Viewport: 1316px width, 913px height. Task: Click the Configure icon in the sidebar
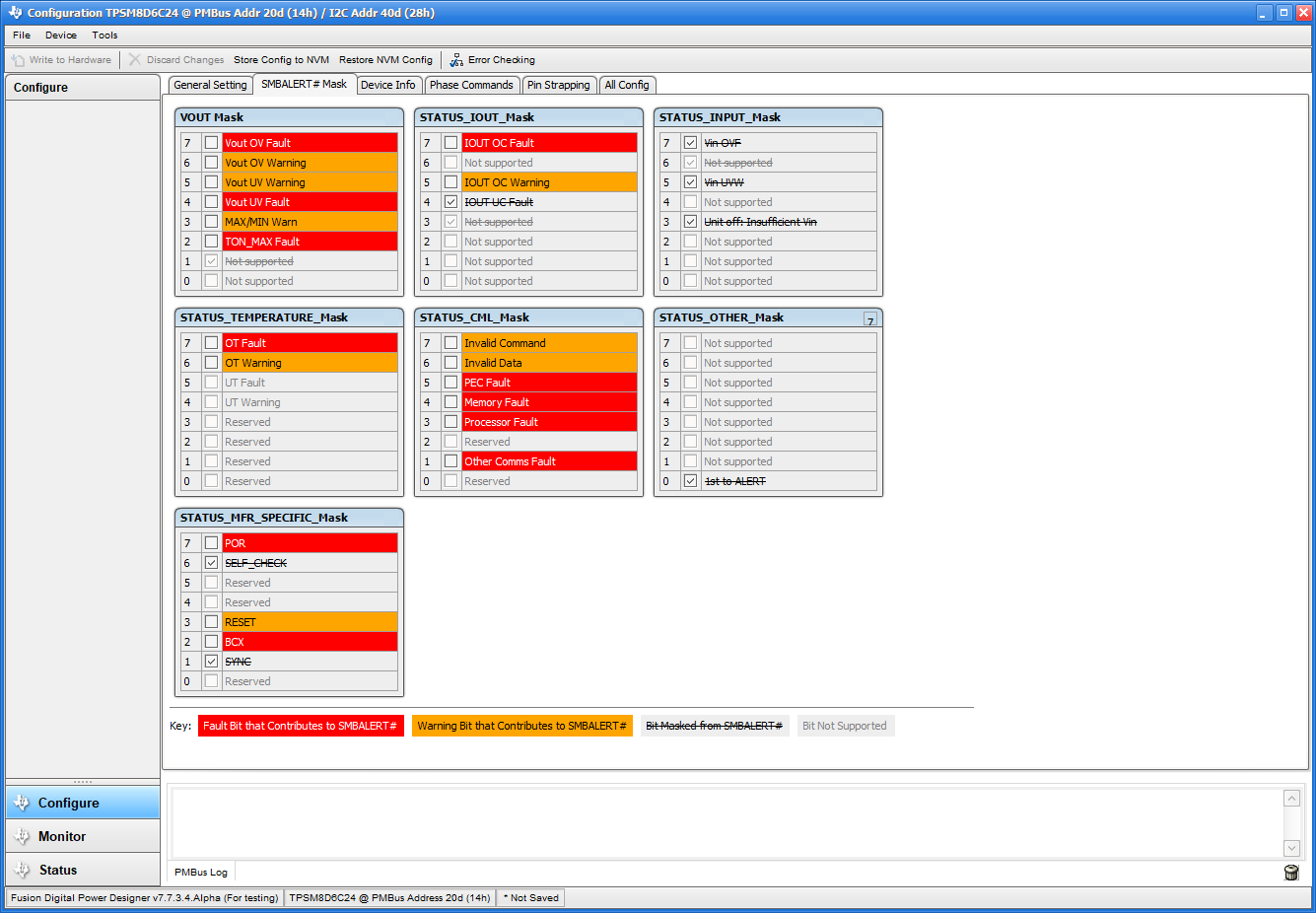(19, 802)
